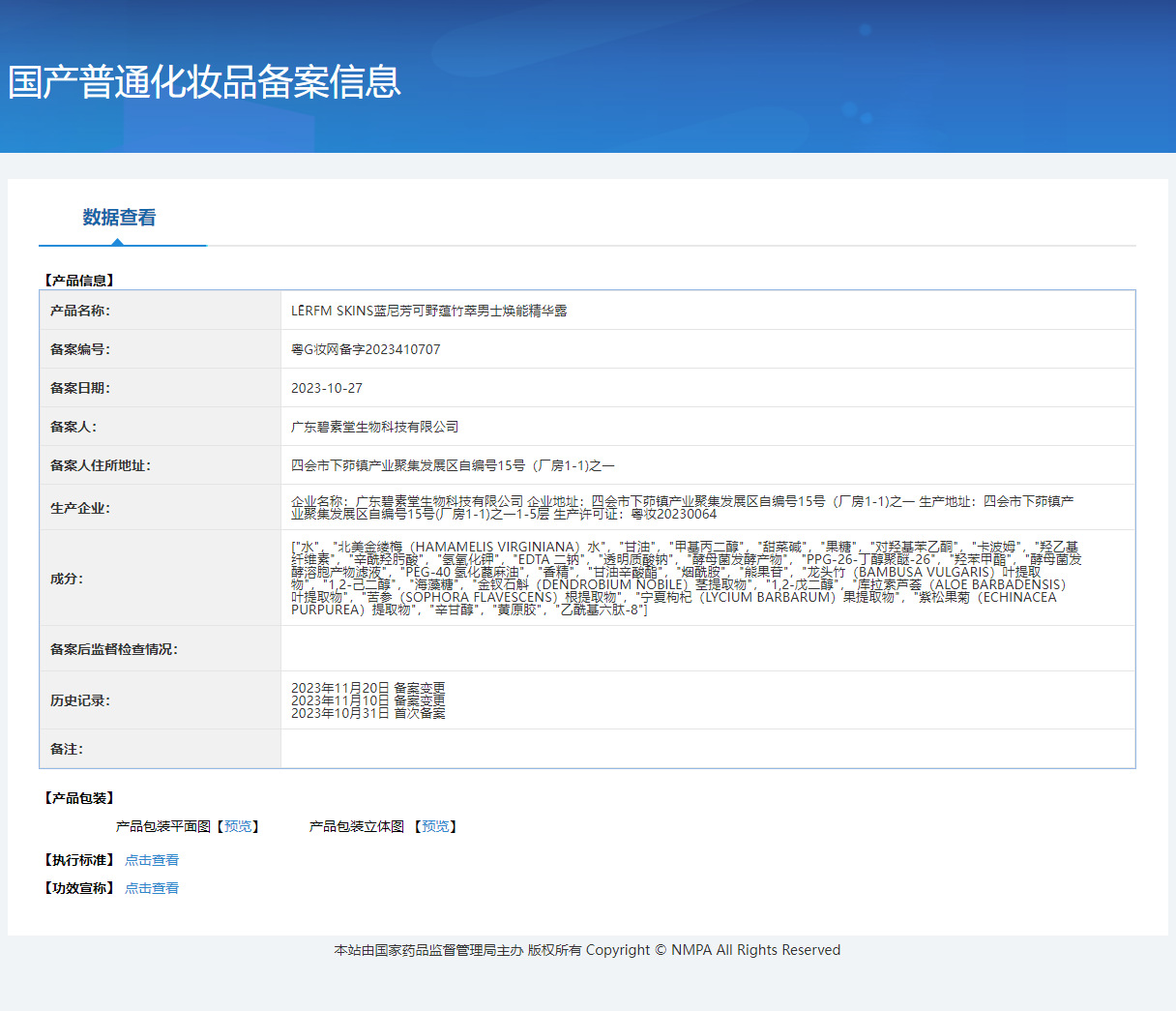Select registrant 广东碧素堂生物科技有限公司

pos(375,427)
